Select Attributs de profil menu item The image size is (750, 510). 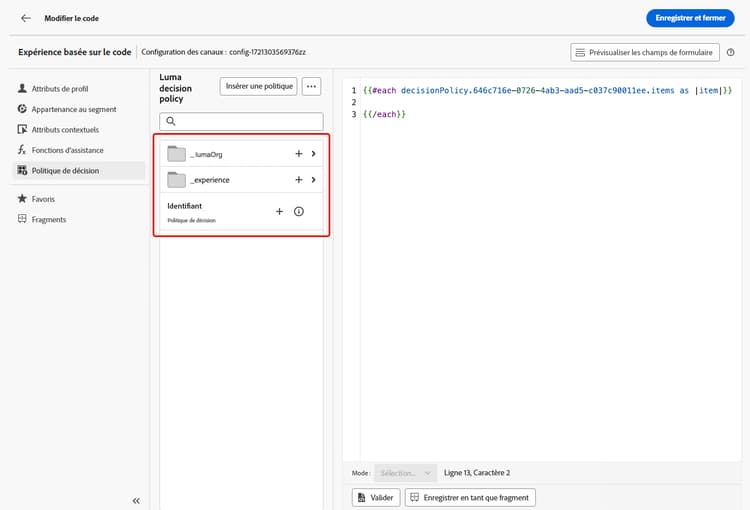60,89
